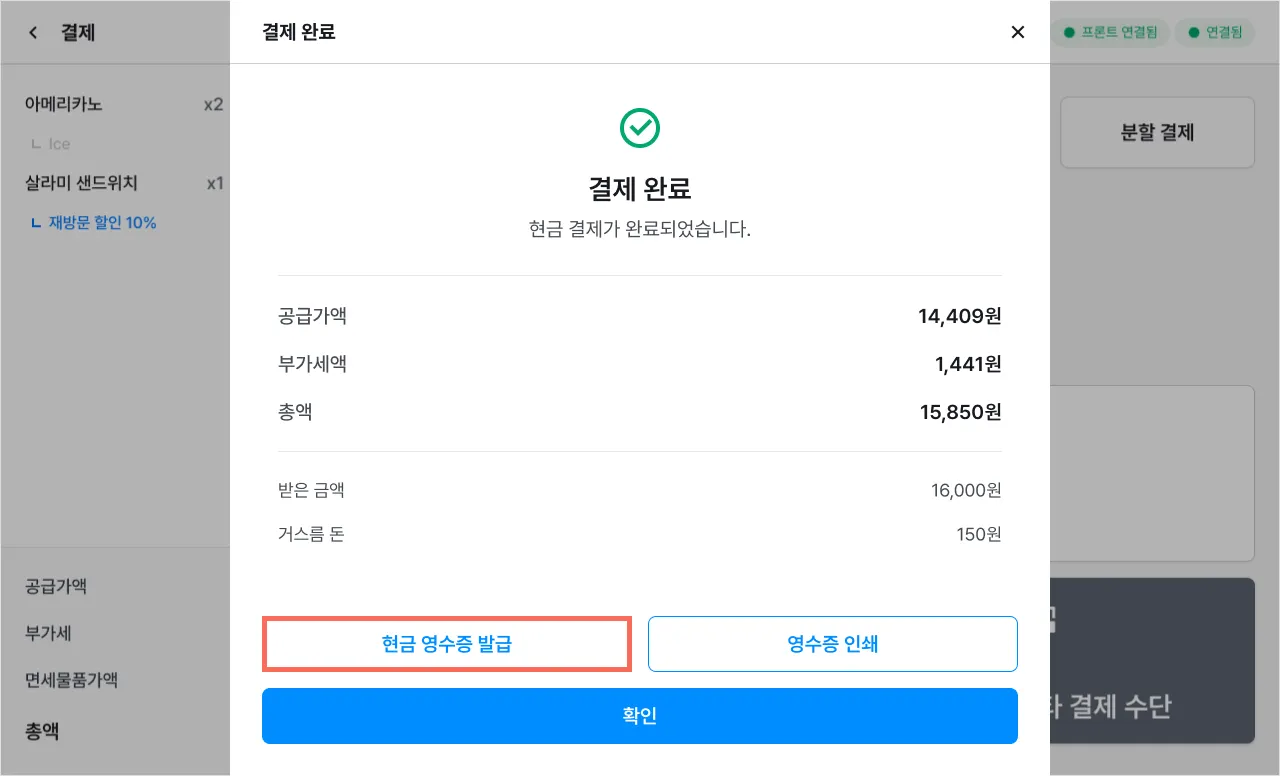
Task: Click the 거스름 돈 150원 value
Action: (978, 534)
